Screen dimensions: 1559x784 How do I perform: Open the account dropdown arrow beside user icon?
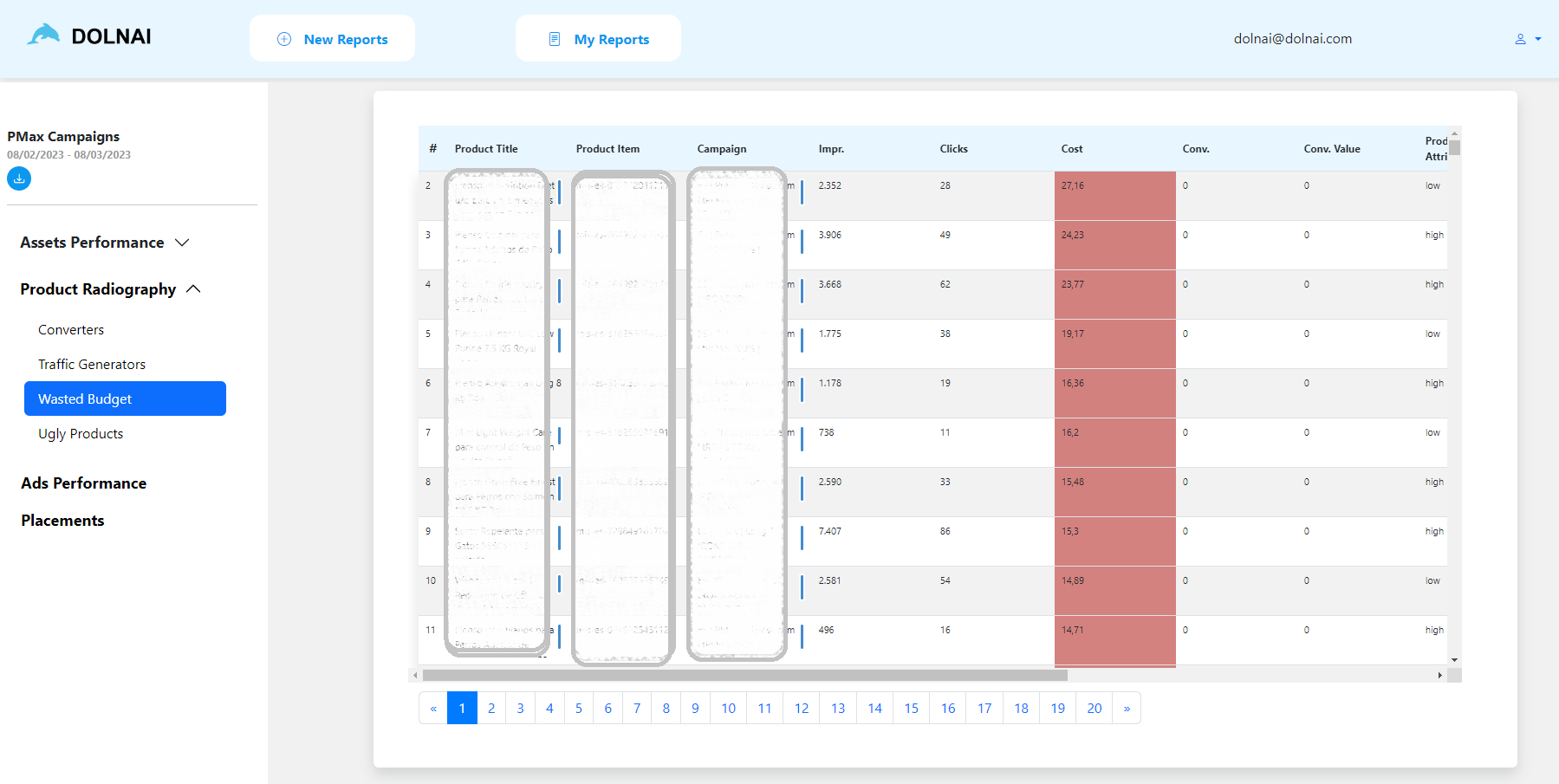coord(1537,40)
